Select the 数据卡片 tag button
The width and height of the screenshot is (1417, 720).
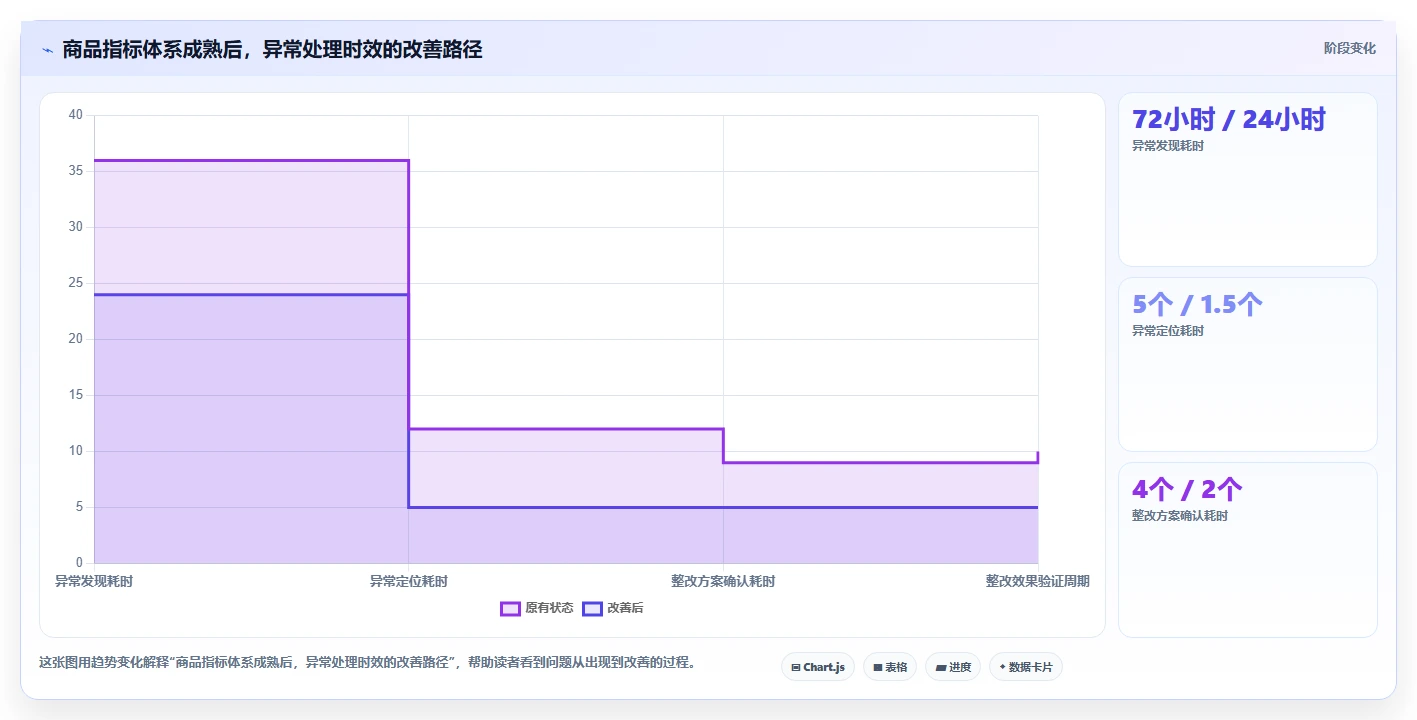click(x=1026, y=667)
